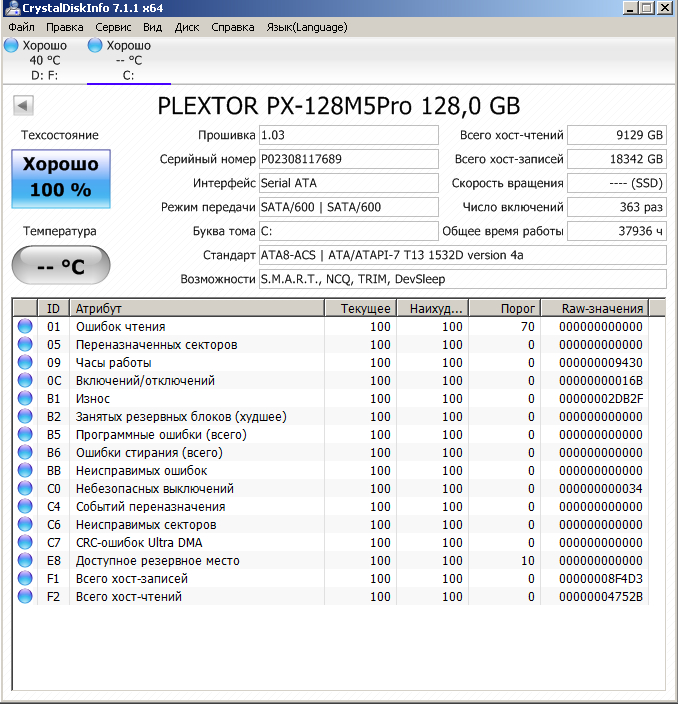Click the blue status icon for disk C:
678x704 pixels.
(95, 45)
